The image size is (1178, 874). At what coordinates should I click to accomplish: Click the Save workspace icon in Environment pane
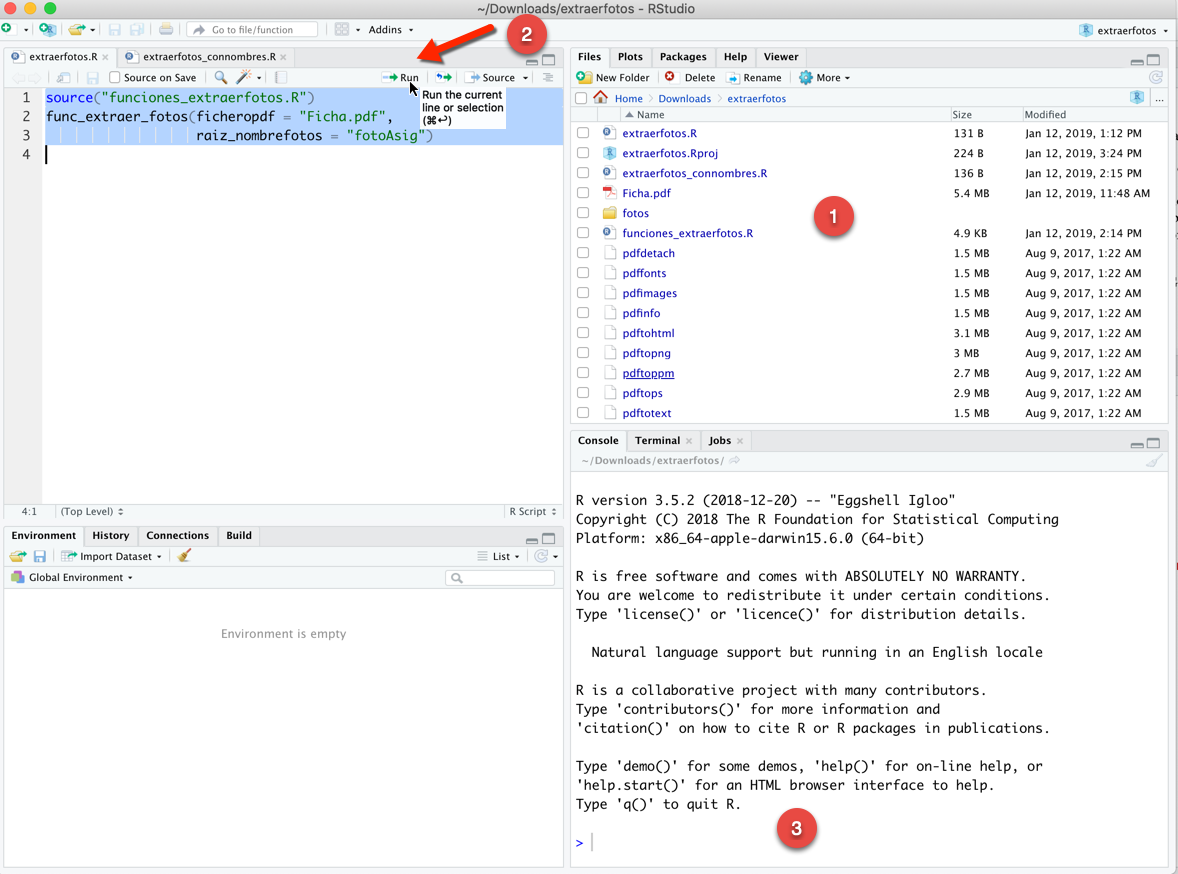pos(40,556)
